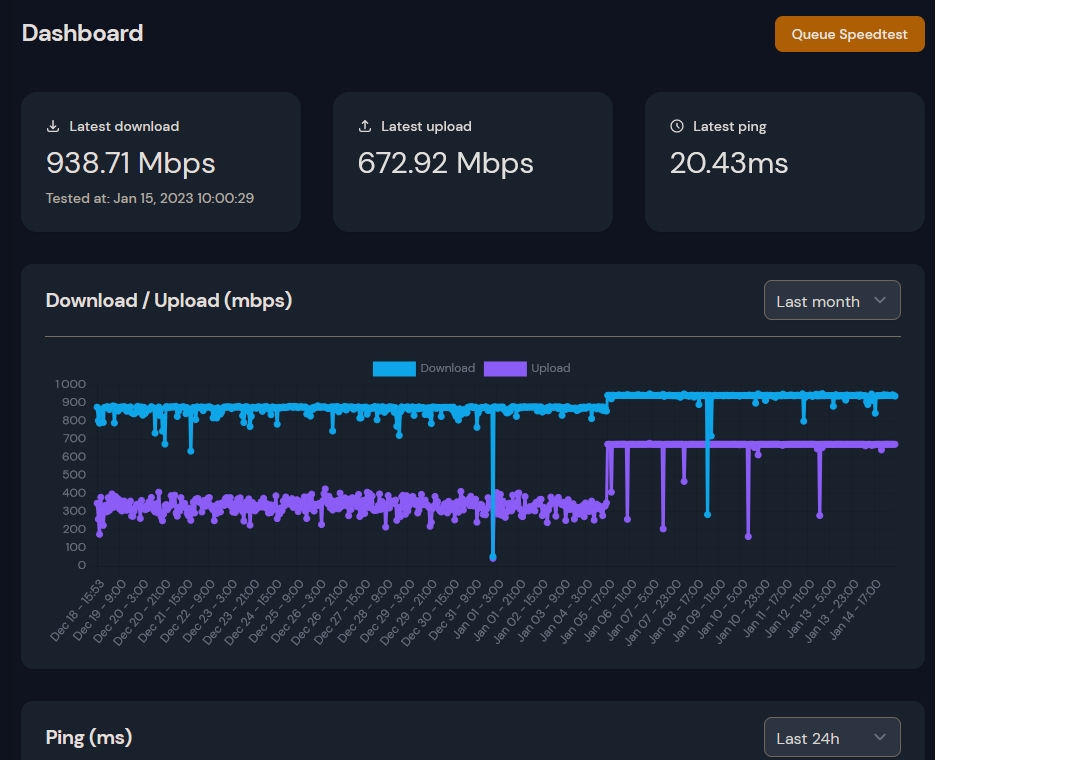Click the Dashboard heading

(x=83, y=33)
